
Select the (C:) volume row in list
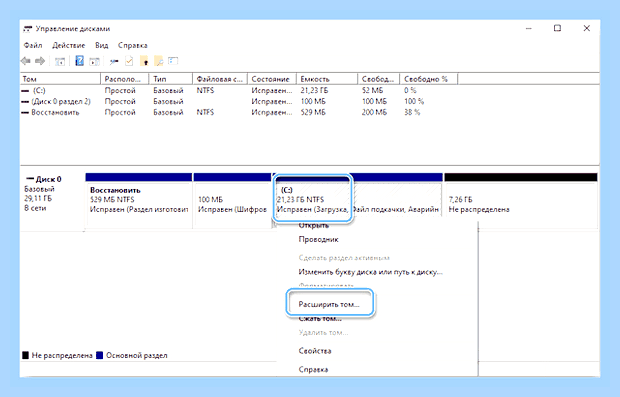point(310,90)
